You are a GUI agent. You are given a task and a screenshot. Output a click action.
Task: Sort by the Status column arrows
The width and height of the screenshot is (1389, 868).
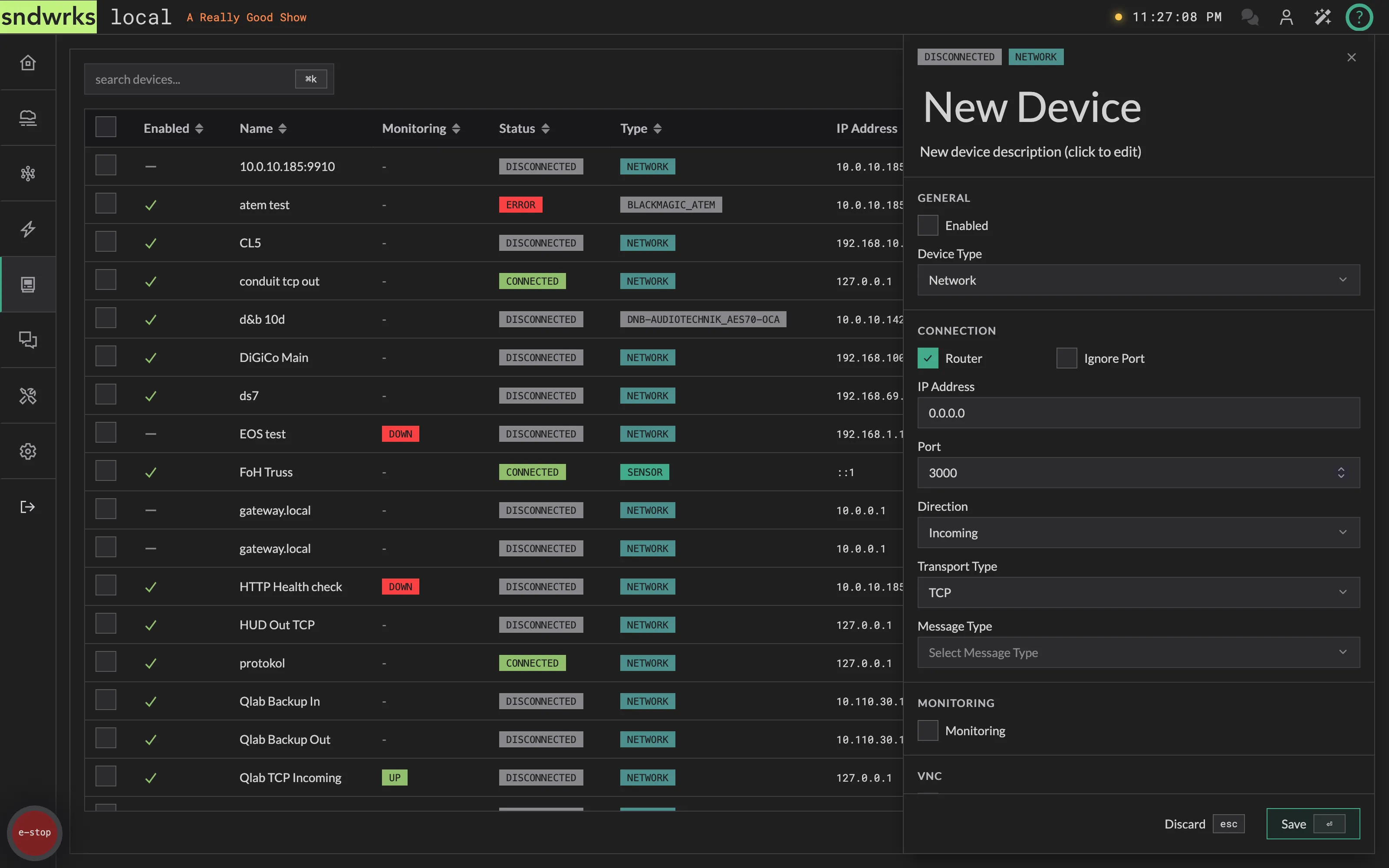(546, 128)
